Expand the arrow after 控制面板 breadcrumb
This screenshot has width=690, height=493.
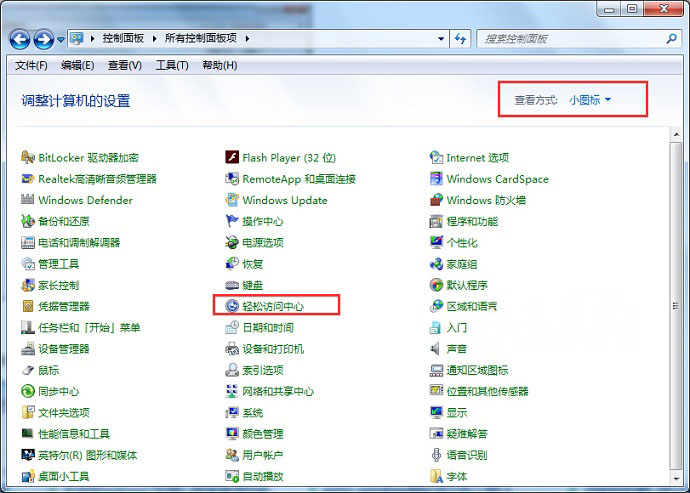point(154,39)
